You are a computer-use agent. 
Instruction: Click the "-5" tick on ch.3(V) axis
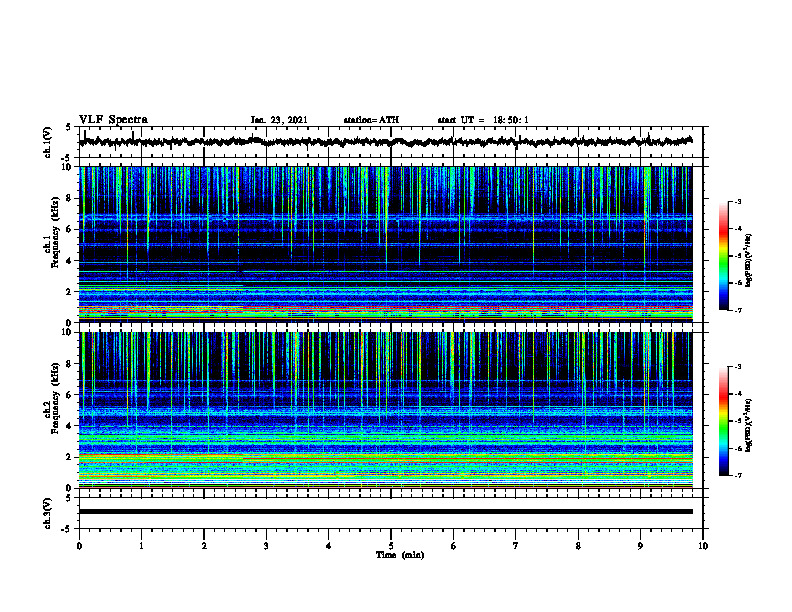[67, 529]
